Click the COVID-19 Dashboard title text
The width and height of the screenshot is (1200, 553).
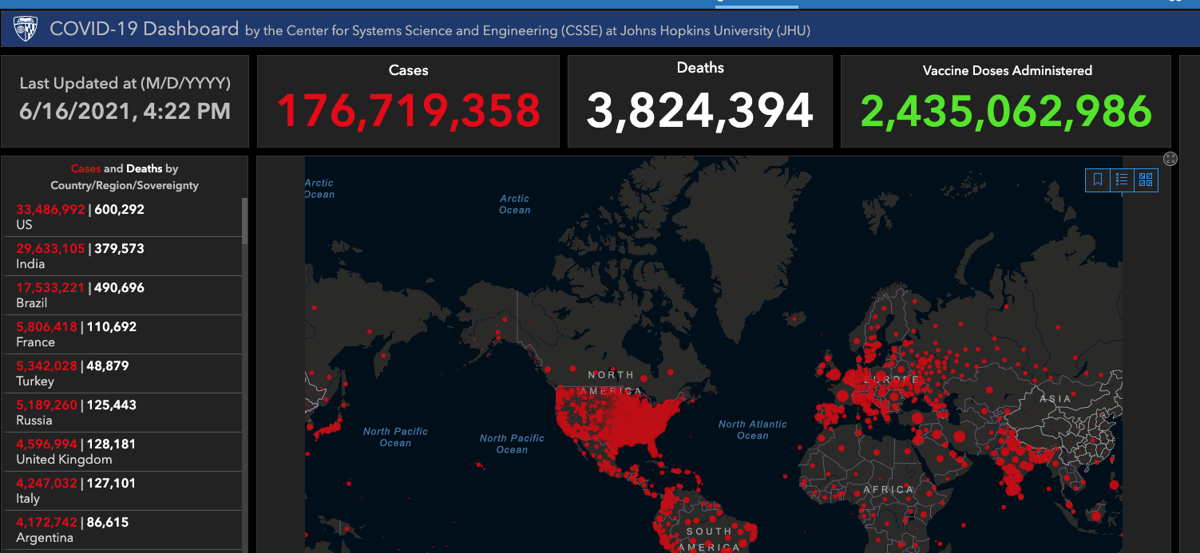(x=144, y=29)
